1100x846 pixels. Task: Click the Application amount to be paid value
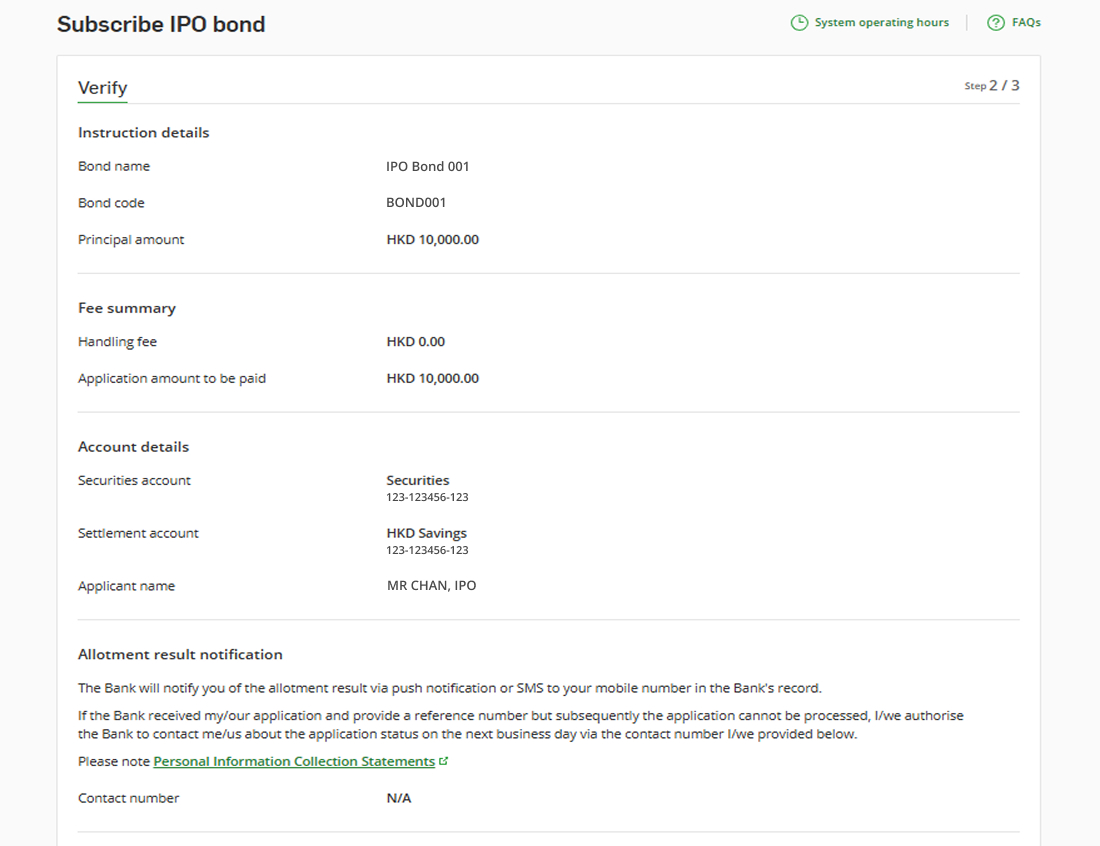(432, 379)
